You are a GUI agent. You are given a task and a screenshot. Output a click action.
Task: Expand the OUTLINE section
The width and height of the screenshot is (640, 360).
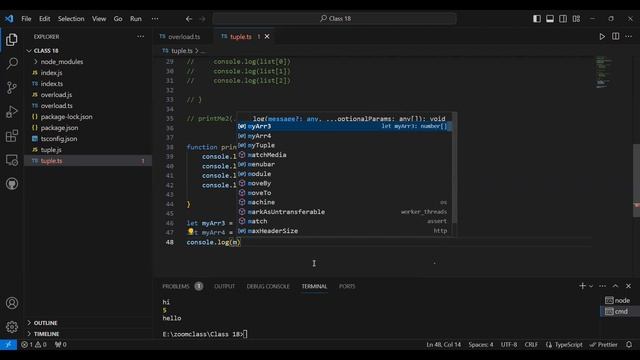click(x=29, y=323)
